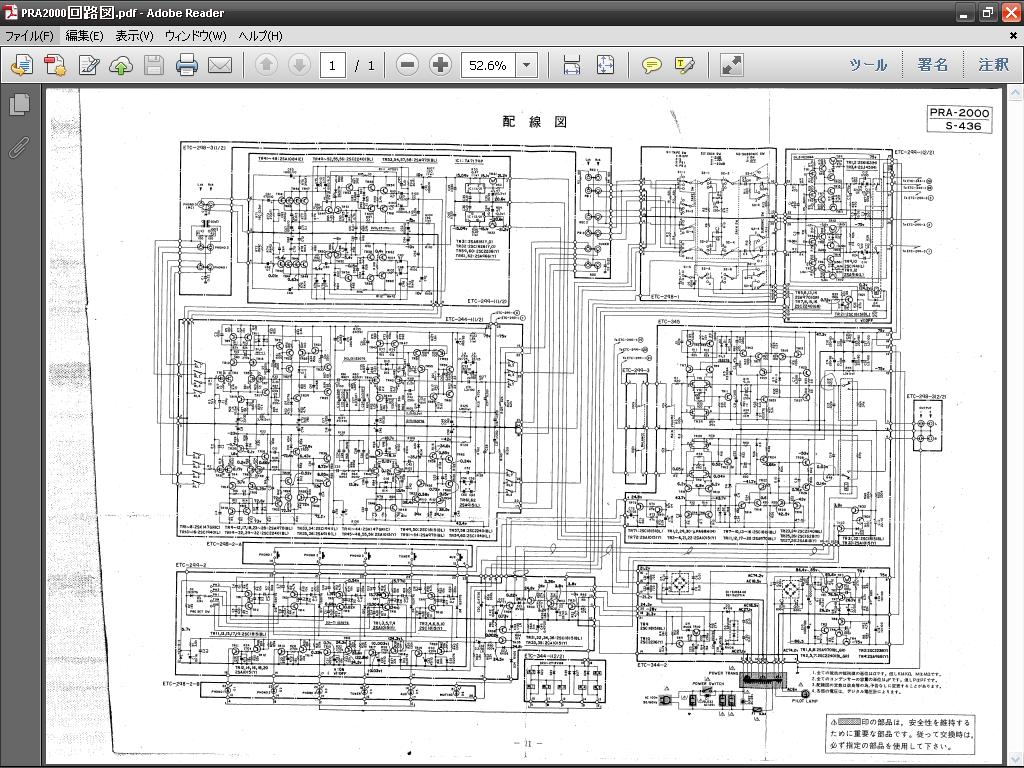Expand the 52.6% zoom dropdown arrow
Screen dimensions: 1024x768
pyautogui.click(x=526, y=65)
